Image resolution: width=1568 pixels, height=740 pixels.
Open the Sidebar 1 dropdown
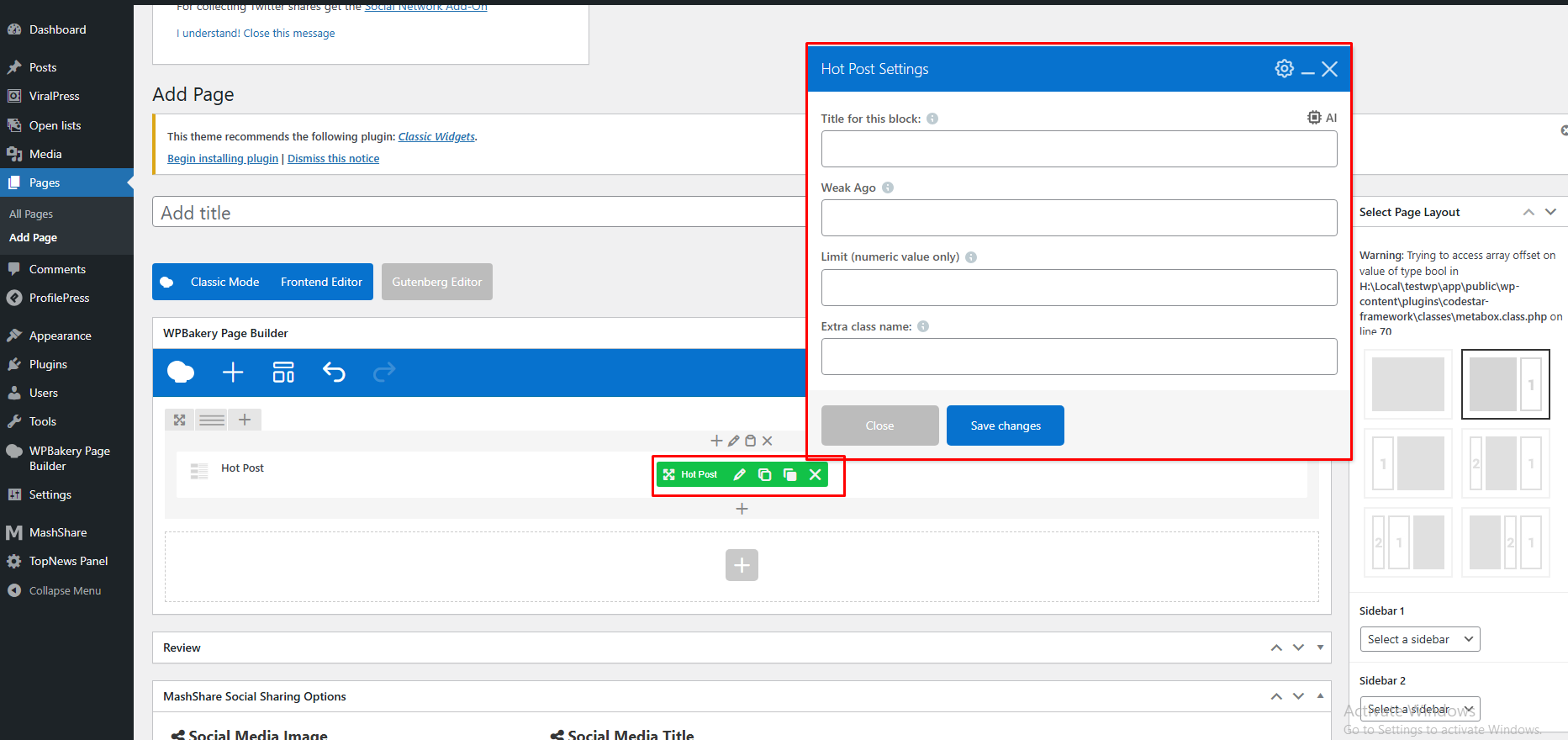1420,639
